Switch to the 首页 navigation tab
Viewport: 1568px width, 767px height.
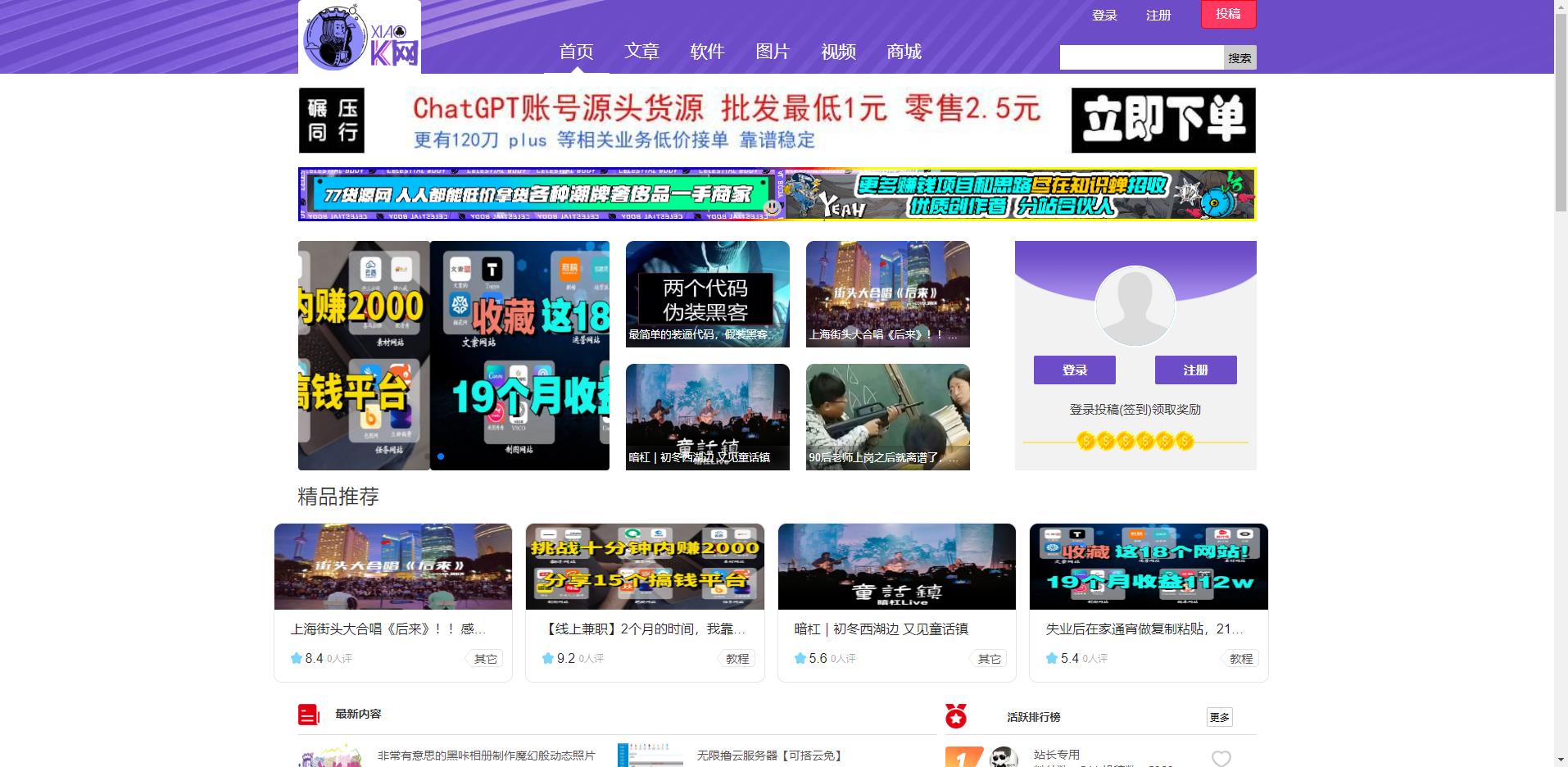pos(578,52)
